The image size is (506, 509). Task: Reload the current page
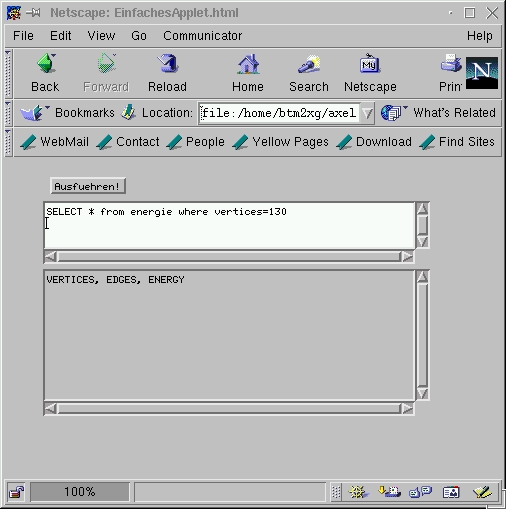point(168,63)
